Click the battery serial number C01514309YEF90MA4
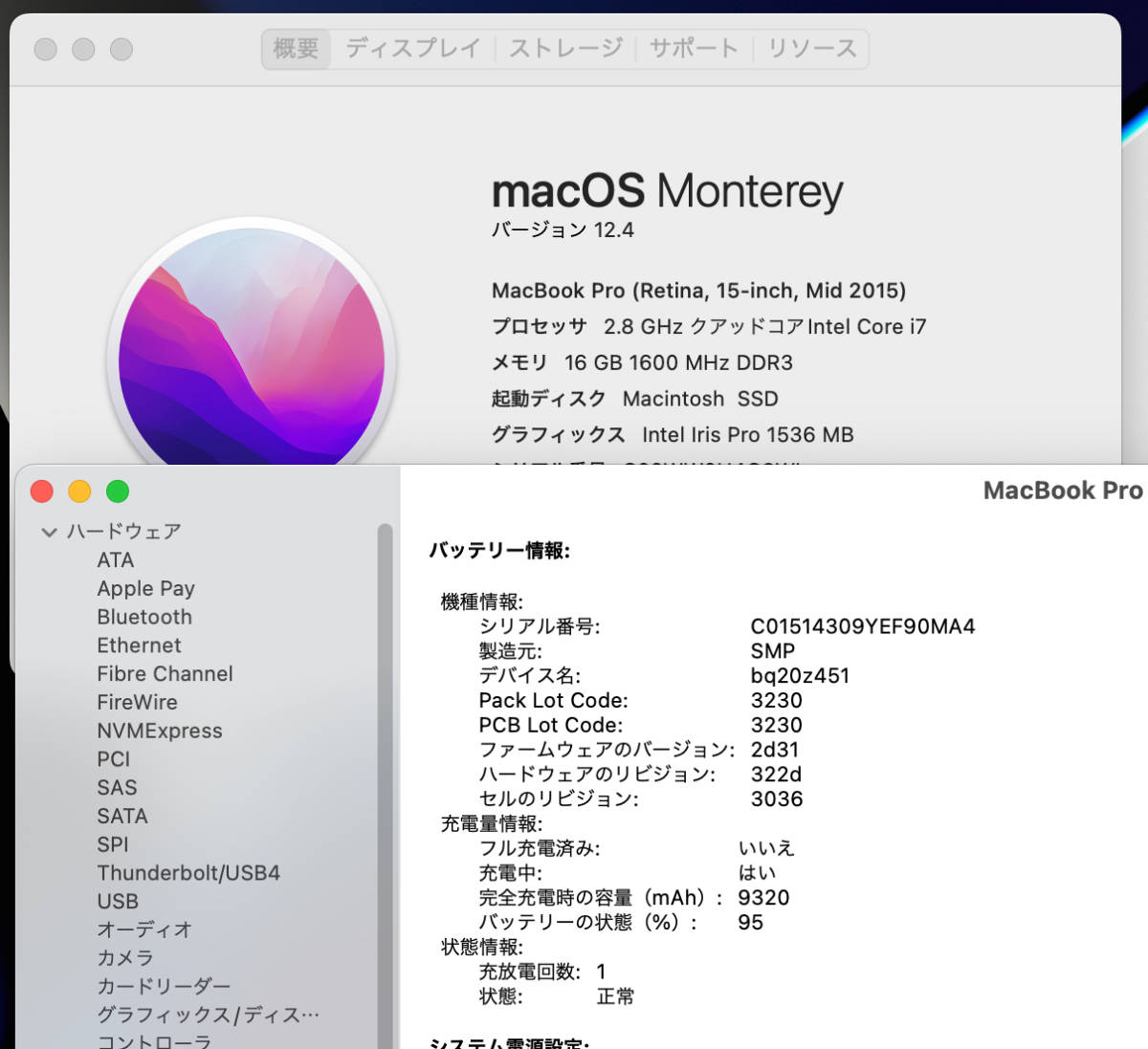 point(862,626)
